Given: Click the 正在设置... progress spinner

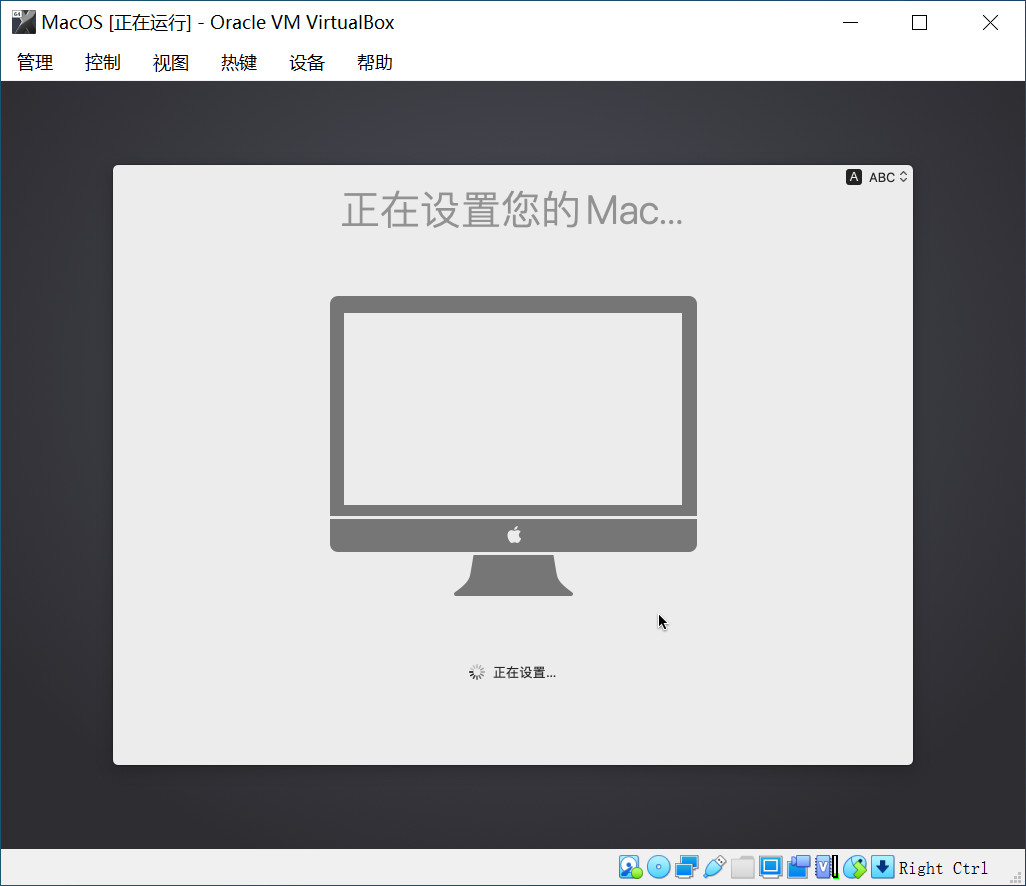Looking at the screenshot, I should [x=476, y=672].
